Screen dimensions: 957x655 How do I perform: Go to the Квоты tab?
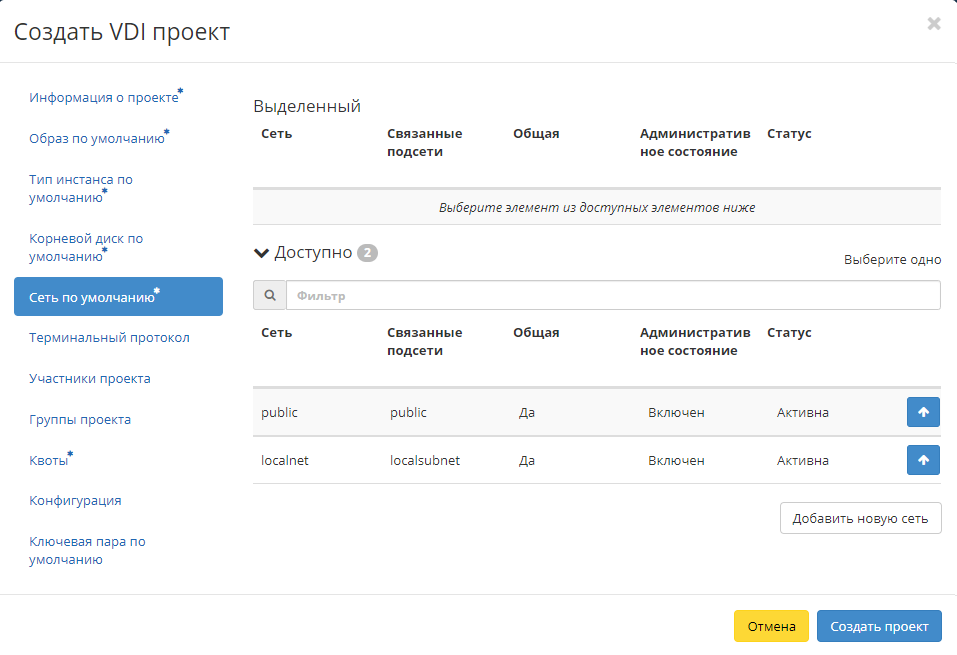[49, 461]
